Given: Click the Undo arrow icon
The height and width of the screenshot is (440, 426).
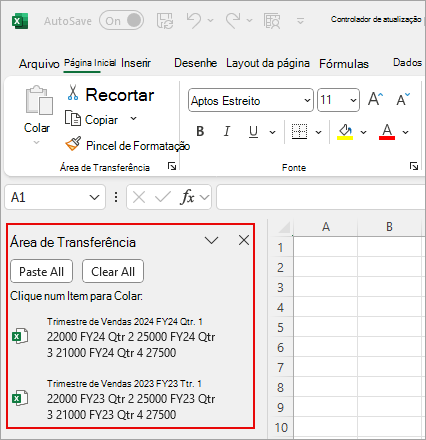Looking at the screenshot, I should tap(194, 20).
